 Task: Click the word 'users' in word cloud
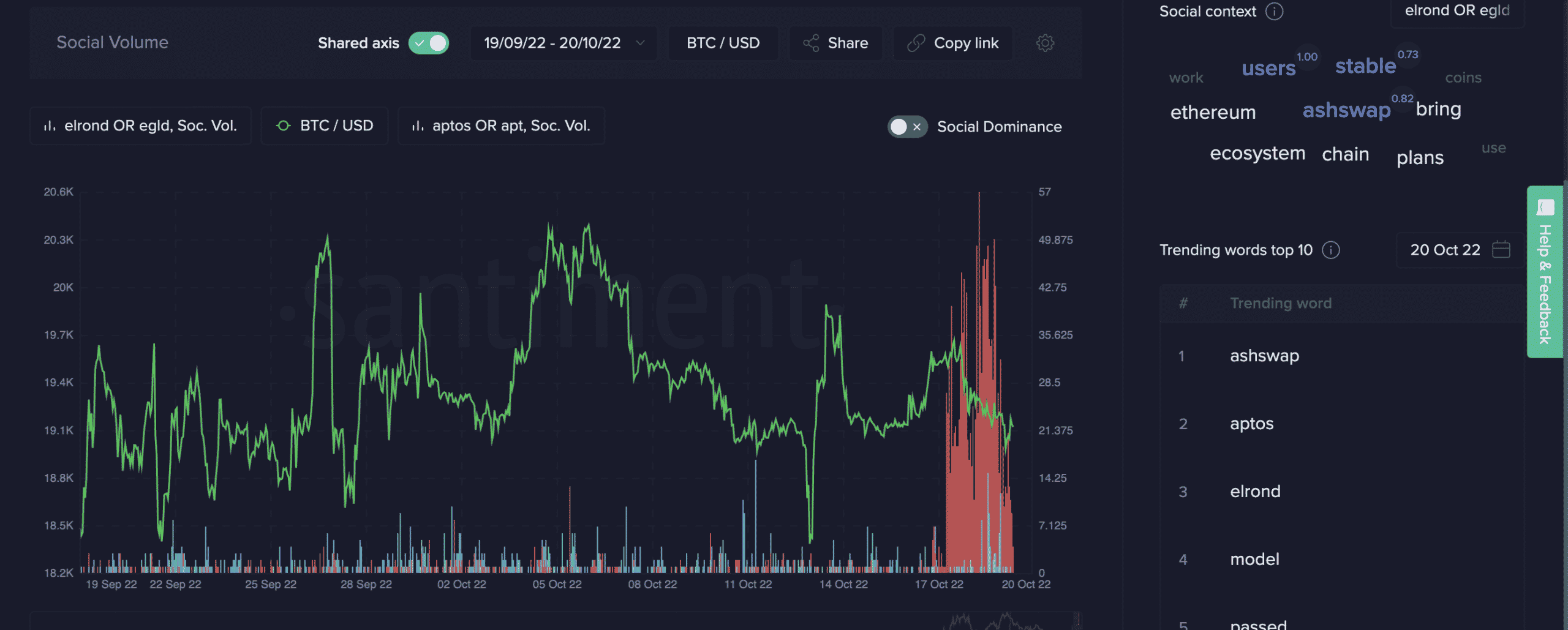pyautogui.click(x=1268, y=68)
